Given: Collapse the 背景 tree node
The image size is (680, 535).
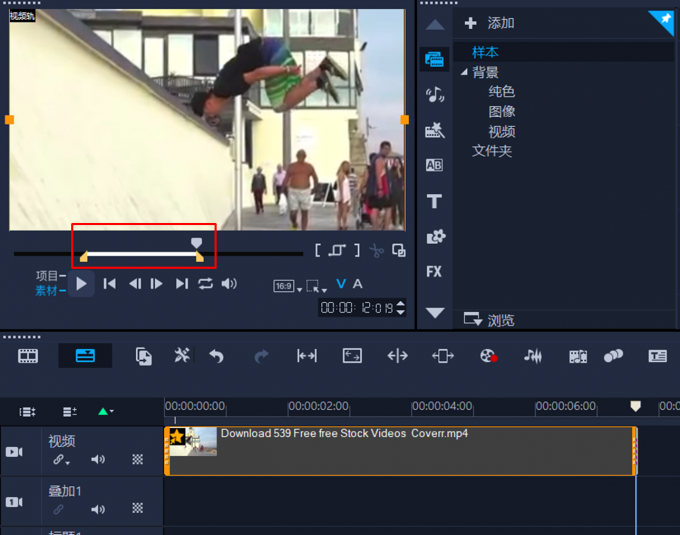Looking at the screenshot, I should point(464,72).
